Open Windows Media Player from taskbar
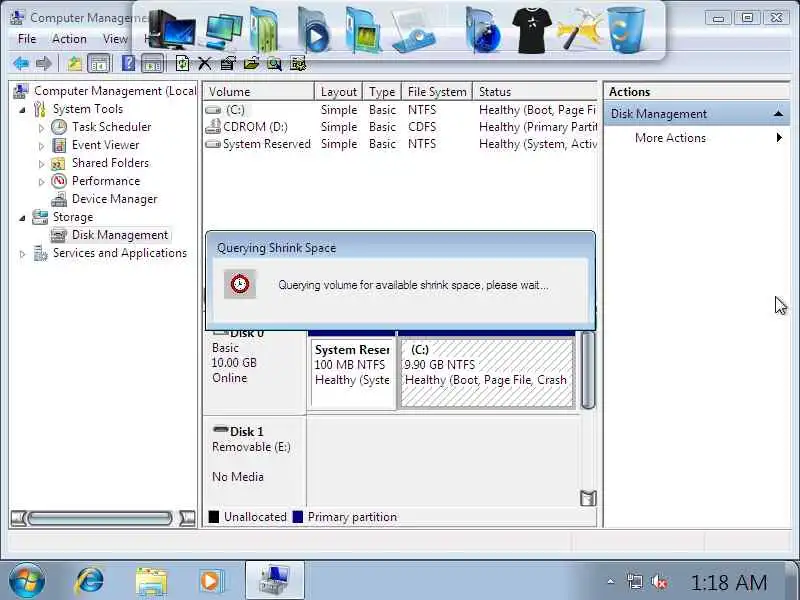The height and width of the screenshot is (600, 800). click(210, 581)
